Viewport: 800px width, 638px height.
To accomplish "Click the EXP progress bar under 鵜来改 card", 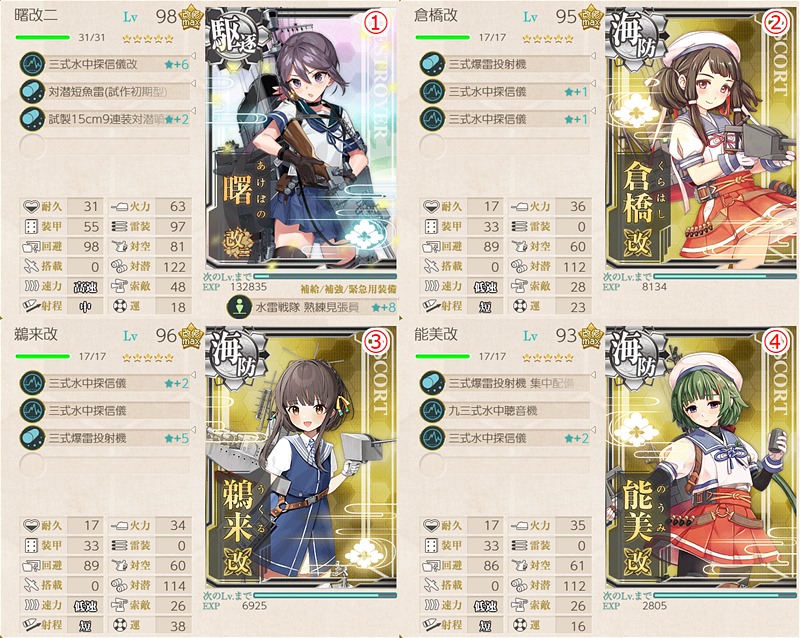I will coord(325,595).
